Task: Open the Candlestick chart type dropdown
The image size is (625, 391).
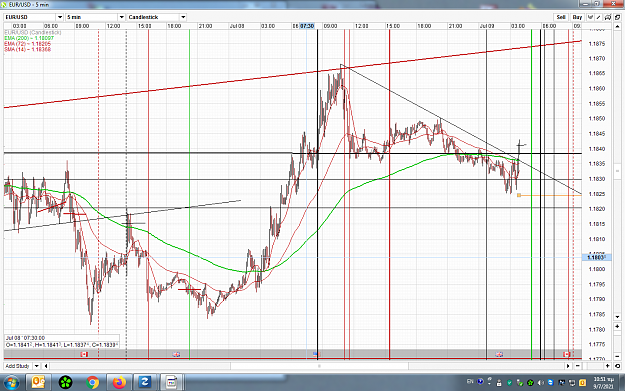Action: click(x=183, y=17)
